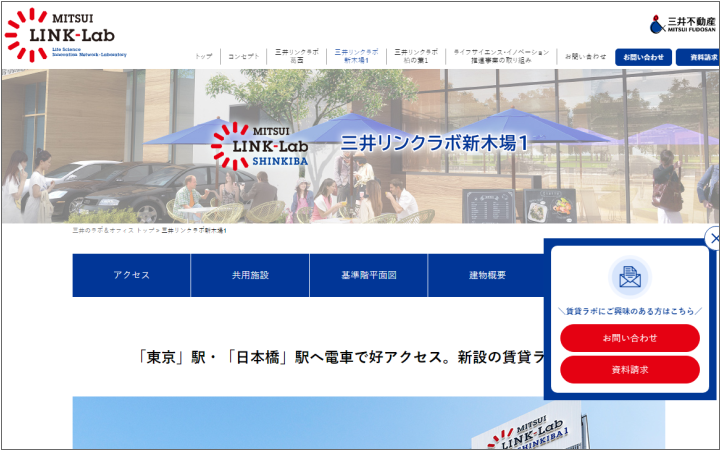
Task: Click the red お問い合わせ popup button
Action: tap(630, 338)
